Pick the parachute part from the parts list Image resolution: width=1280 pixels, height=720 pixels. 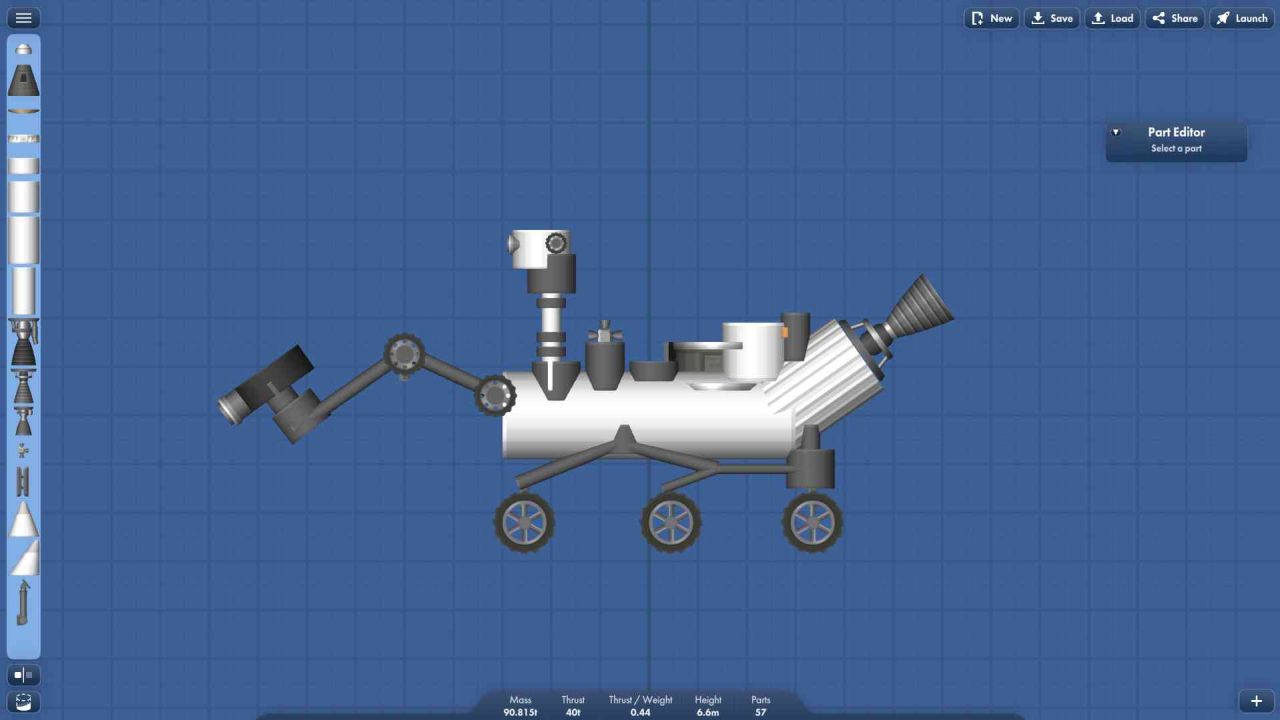pyautogui.click(x=24, y=49)
